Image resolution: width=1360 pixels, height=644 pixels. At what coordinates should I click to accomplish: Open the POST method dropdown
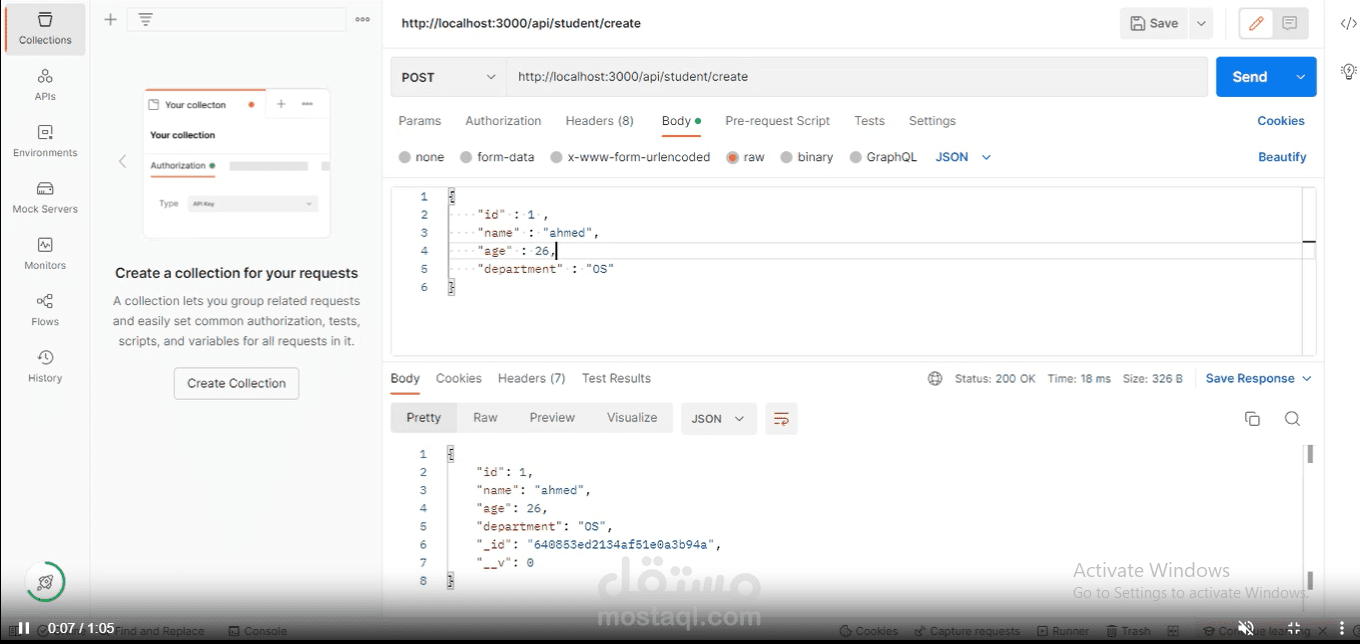[x=448, y=77]
